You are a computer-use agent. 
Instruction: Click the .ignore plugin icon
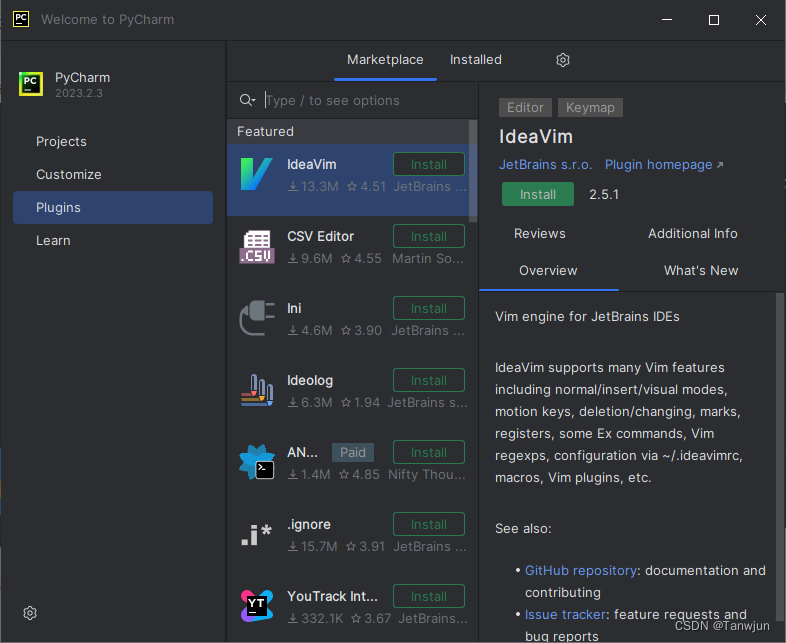click(257, 534)
